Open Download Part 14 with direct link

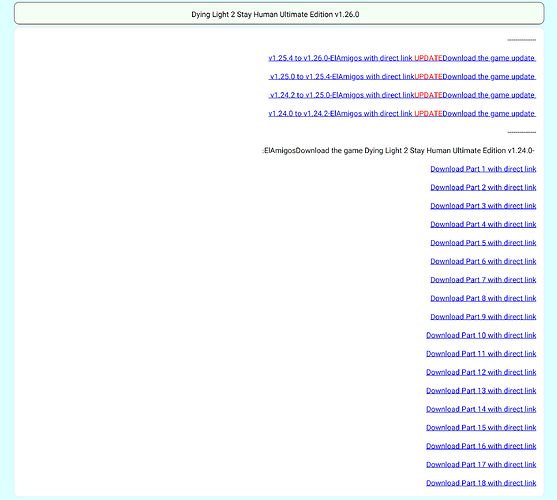481,409
